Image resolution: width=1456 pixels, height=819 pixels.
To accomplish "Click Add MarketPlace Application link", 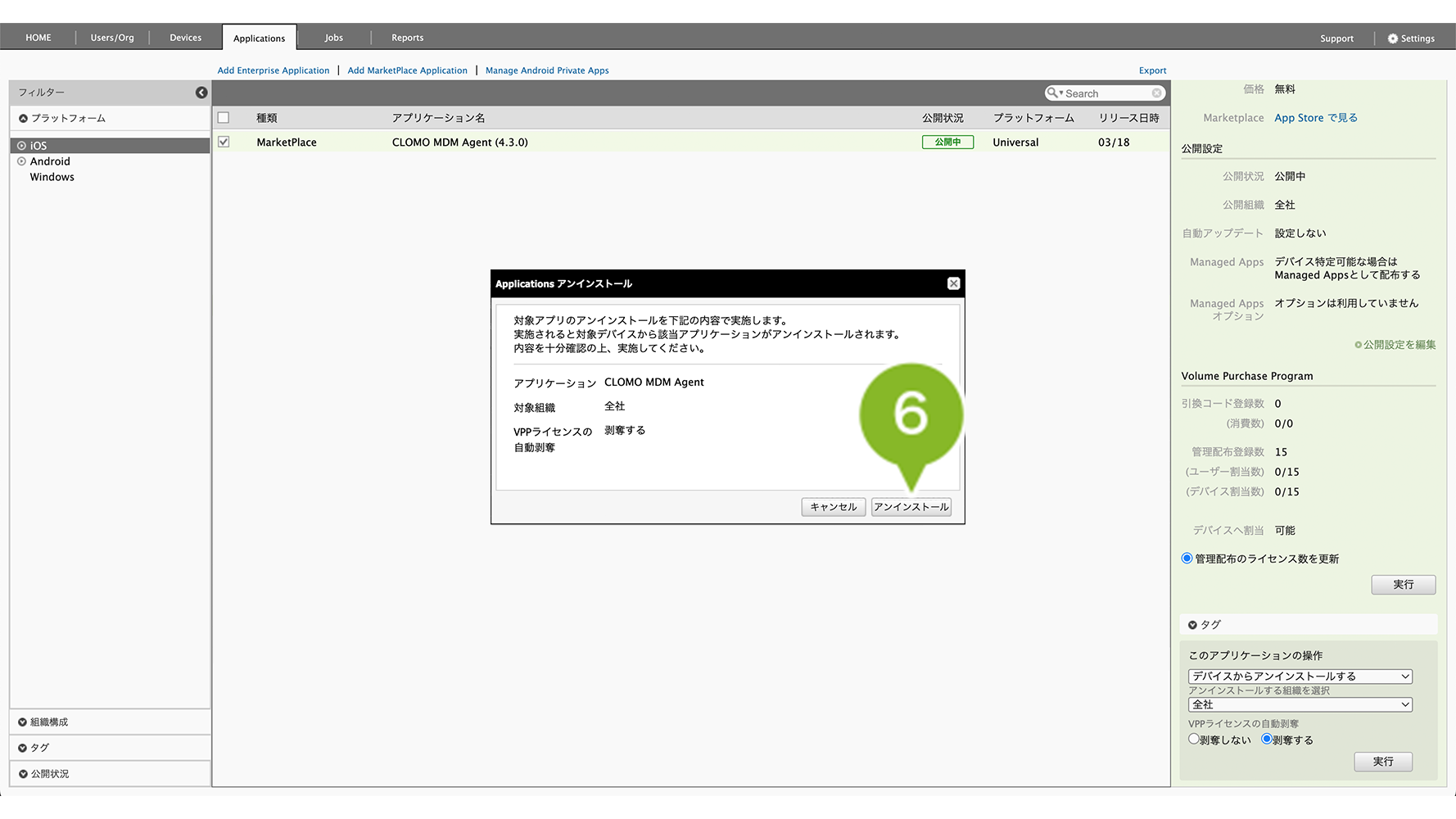I will pos(408,70).
